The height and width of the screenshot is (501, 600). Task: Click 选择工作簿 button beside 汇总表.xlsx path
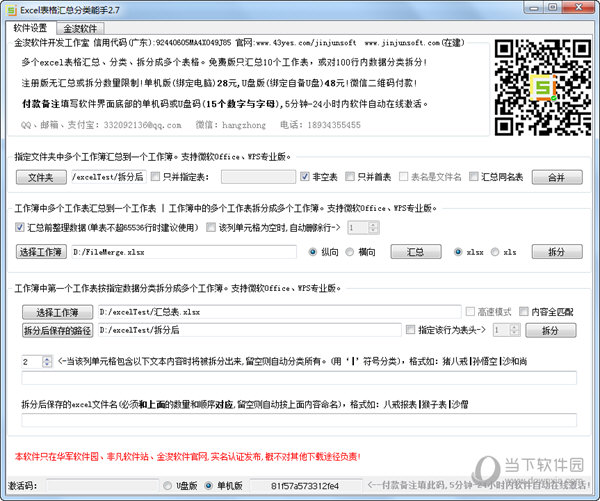(57, 312)
